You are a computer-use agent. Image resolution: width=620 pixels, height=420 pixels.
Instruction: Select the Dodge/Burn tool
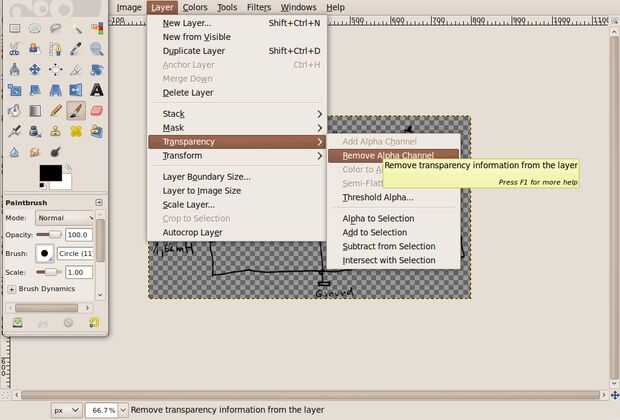pos(55,152)
